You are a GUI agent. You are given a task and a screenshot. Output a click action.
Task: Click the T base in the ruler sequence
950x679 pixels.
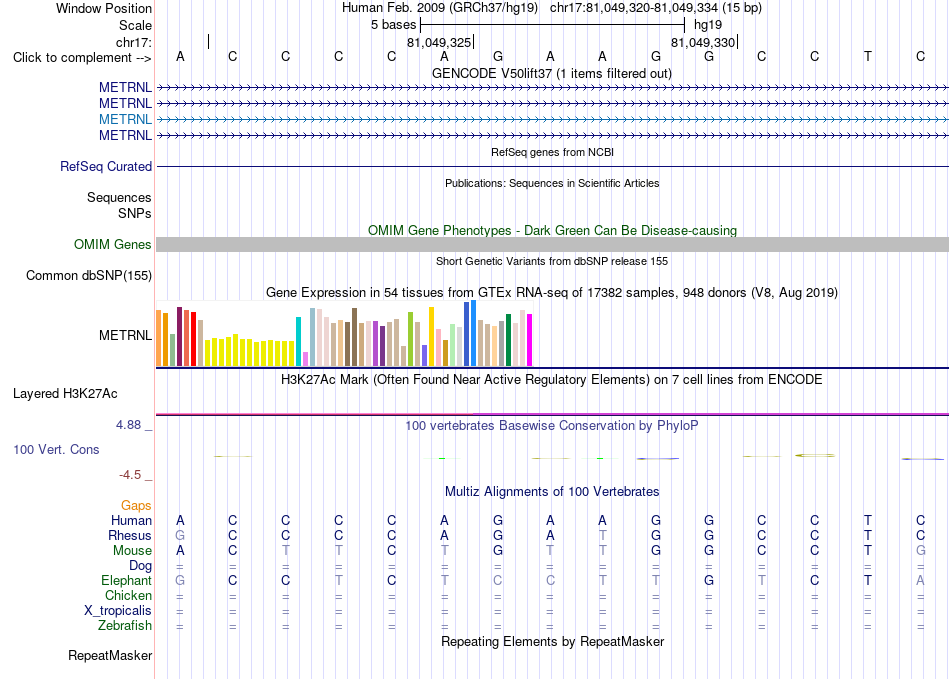tap(868, 56)
